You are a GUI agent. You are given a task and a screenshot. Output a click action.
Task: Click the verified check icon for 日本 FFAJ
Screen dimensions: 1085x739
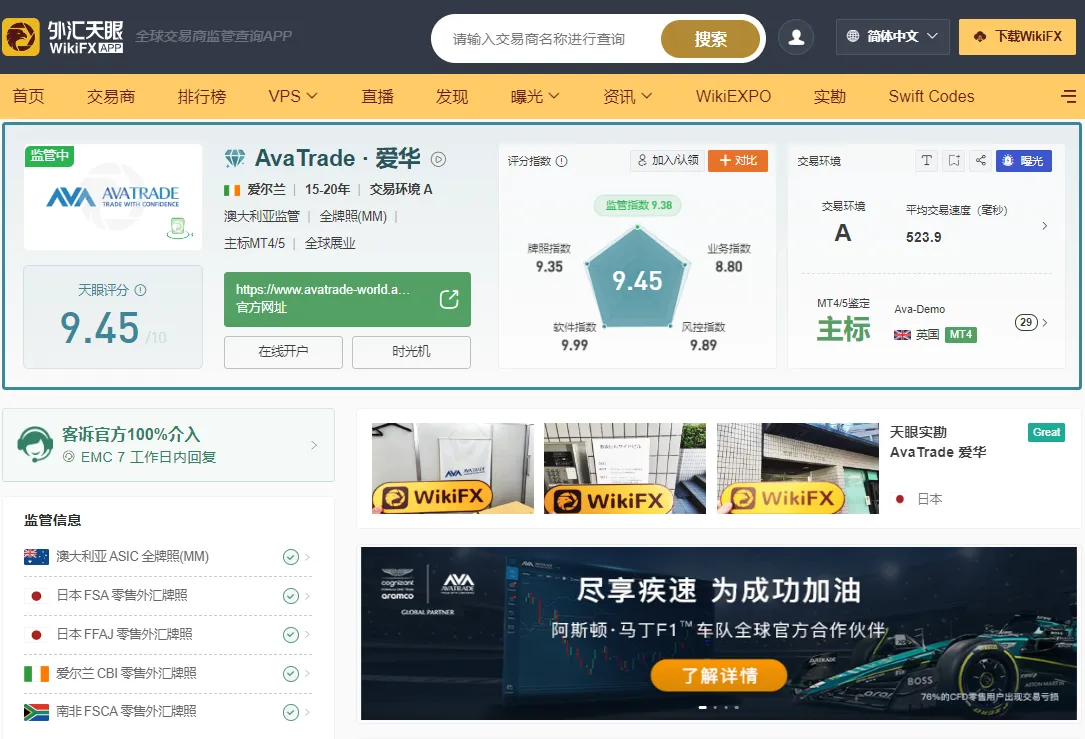coord(291,635)
